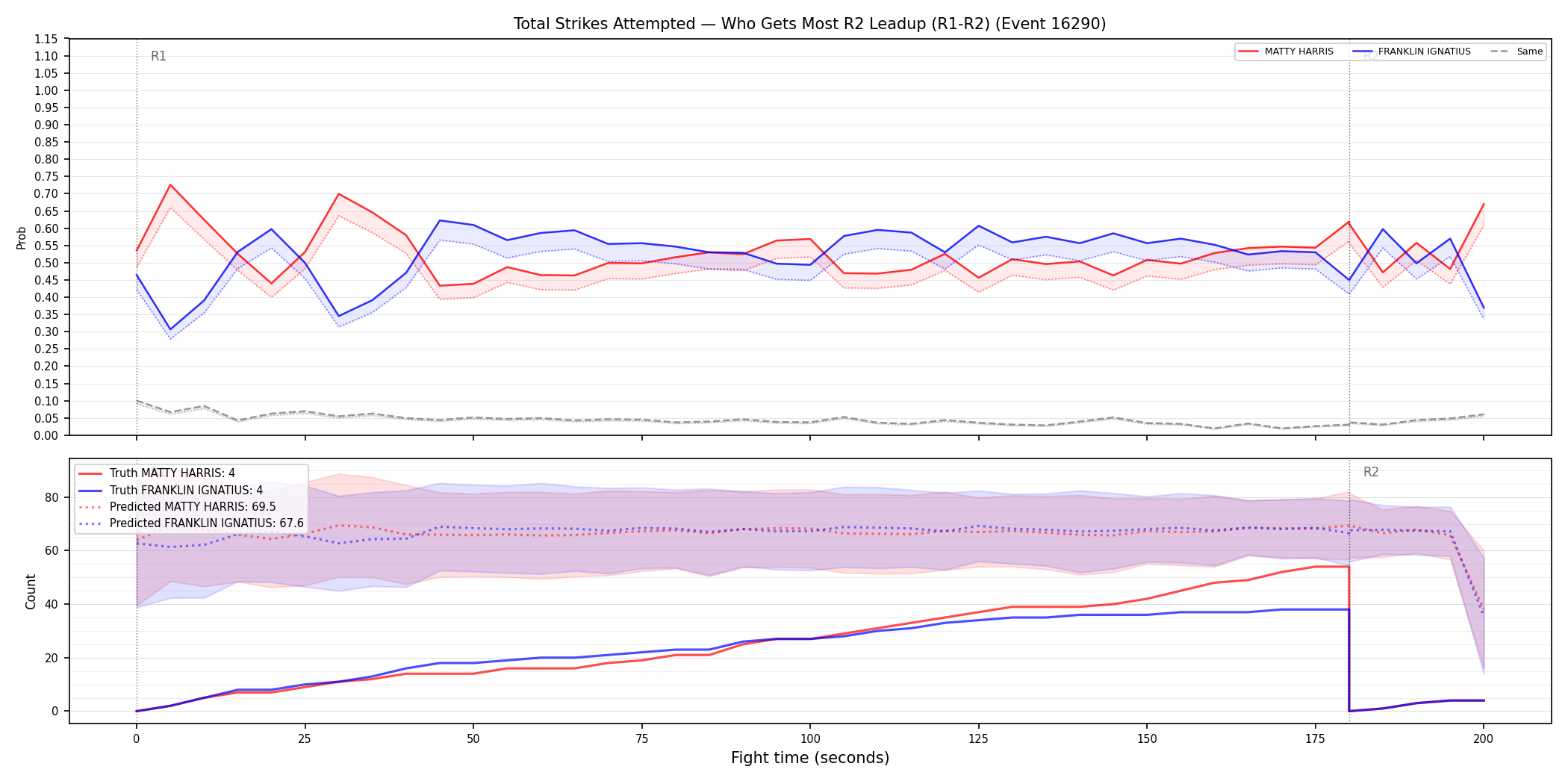Click the chart title mentioning Event 16290
This screenshot has width=1568, height=784.
809,24
